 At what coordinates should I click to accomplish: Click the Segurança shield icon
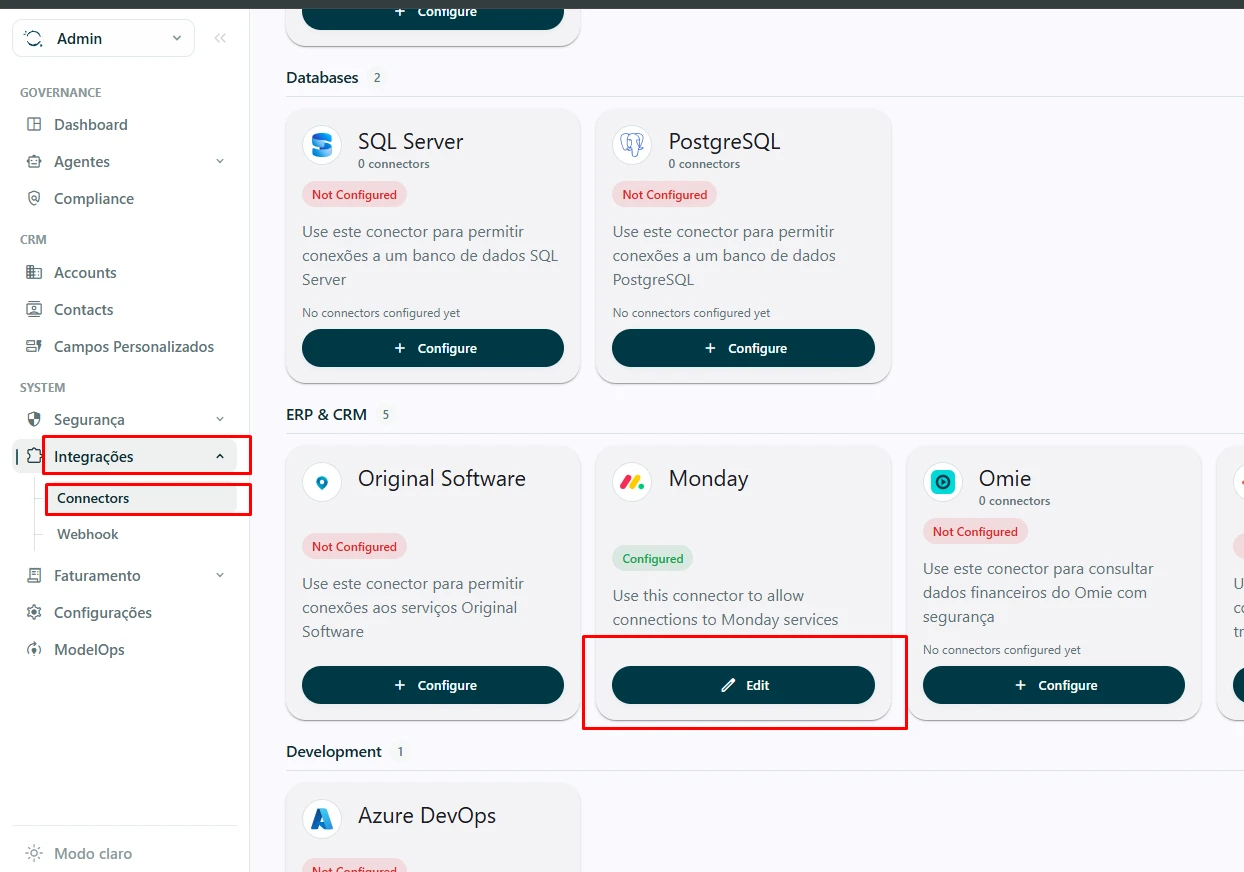pos(34,420)
